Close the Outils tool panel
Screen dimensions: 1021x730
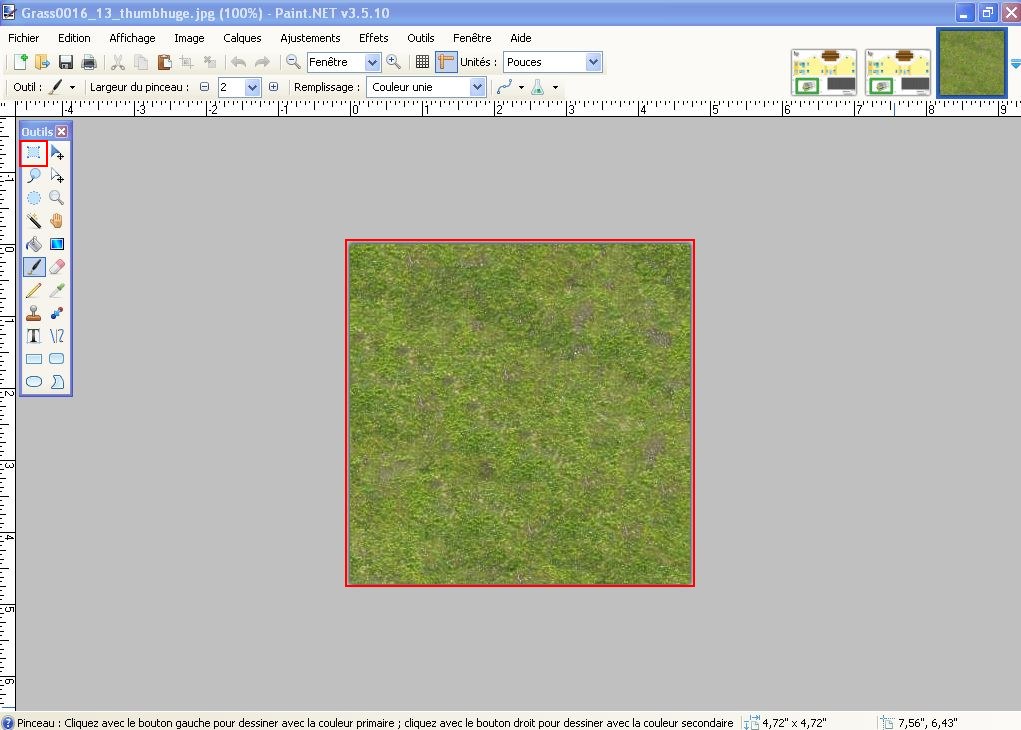[62, 131]
